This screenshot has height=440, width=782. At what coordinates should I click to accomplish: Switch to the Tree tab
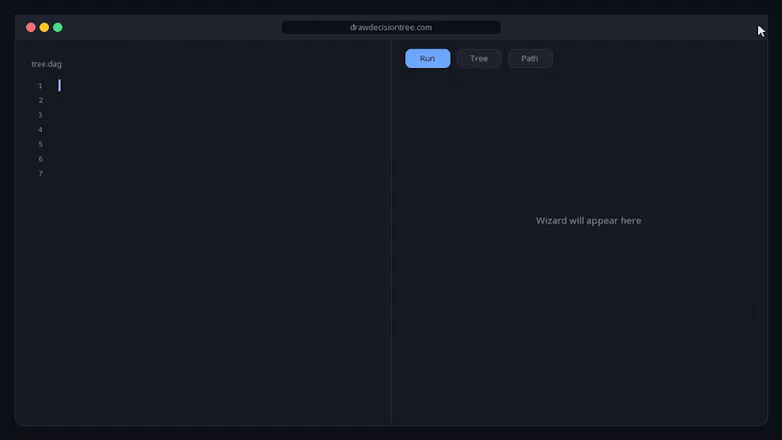click(479, 58)
